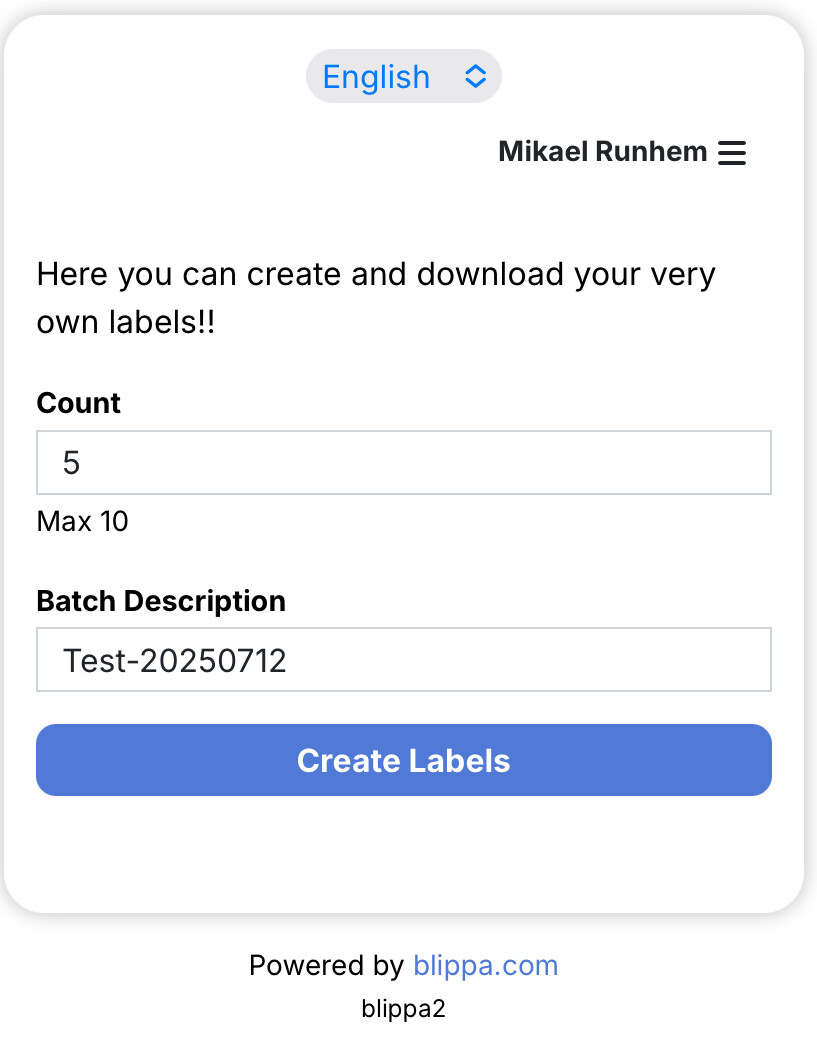Open the hamburger menu icon
The width and height of the screenshot is (817, 1063).
(x=732, y=153)
